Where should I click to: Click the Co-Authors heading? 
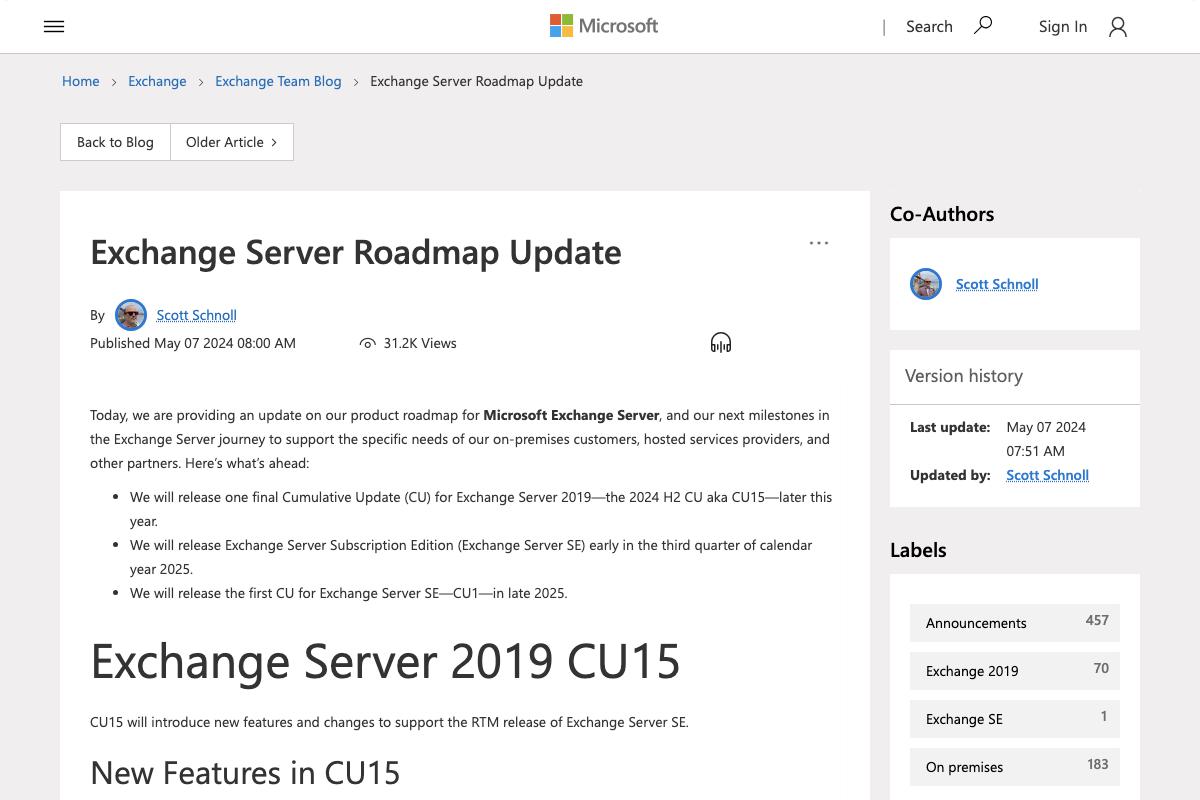942,214
